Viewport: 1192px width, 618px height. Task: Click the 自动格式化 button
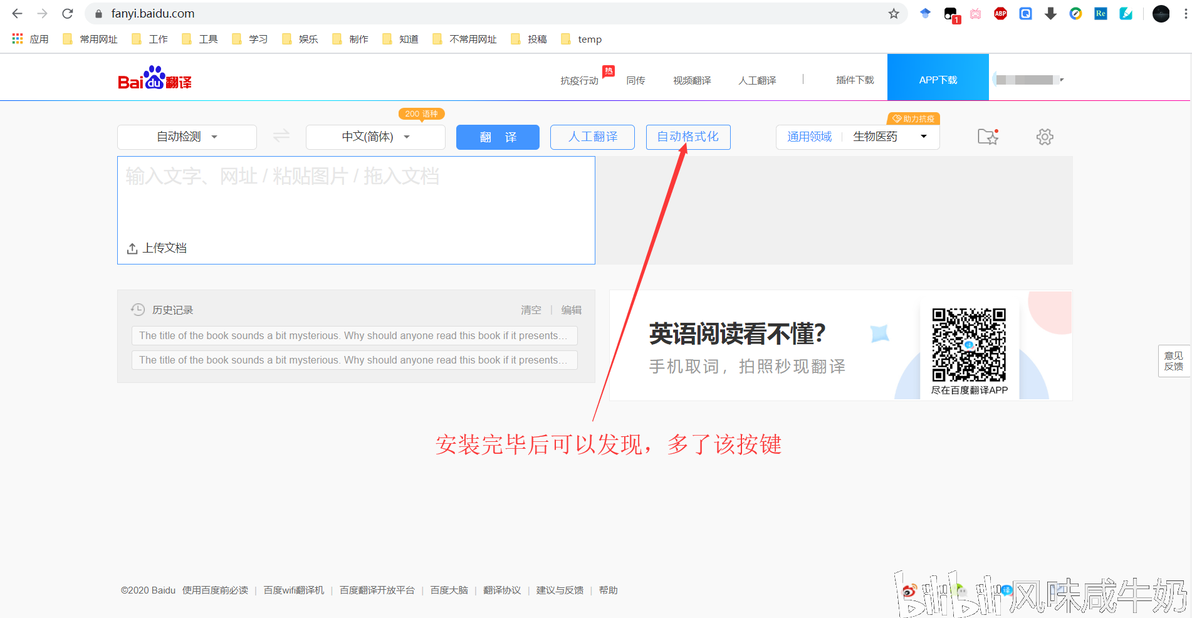tap(688, 137)
